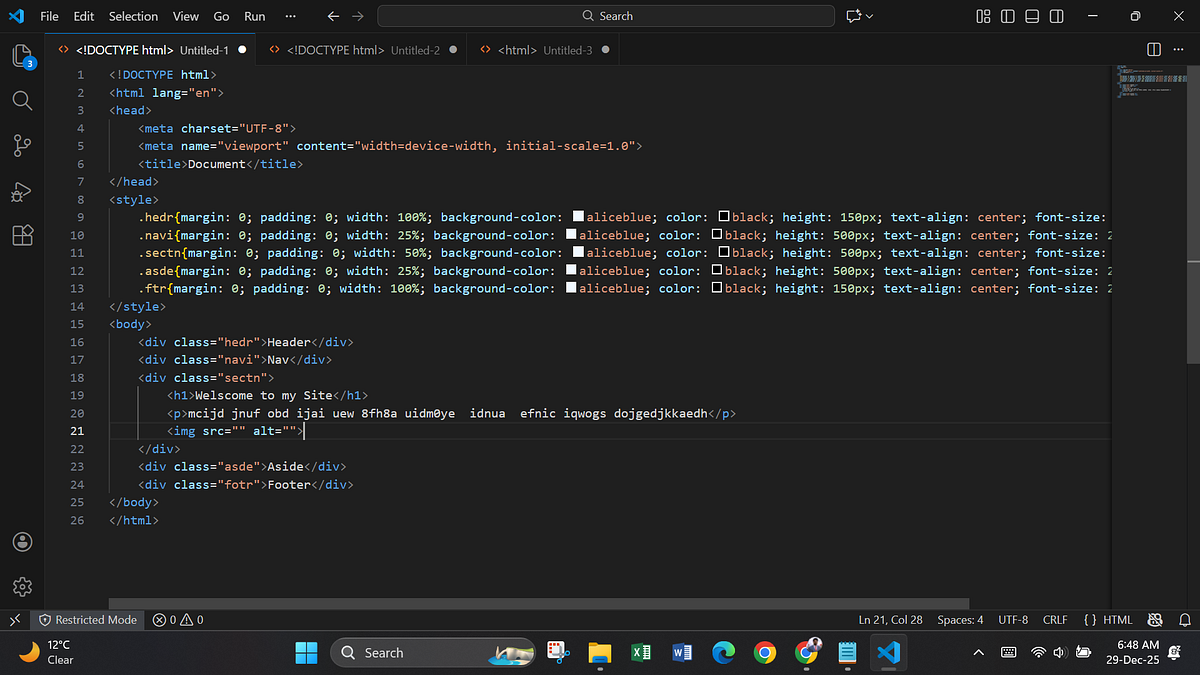The image size is (1200, 675).
Task: Toggle the primary side bar
Action: coord(1008,16)
